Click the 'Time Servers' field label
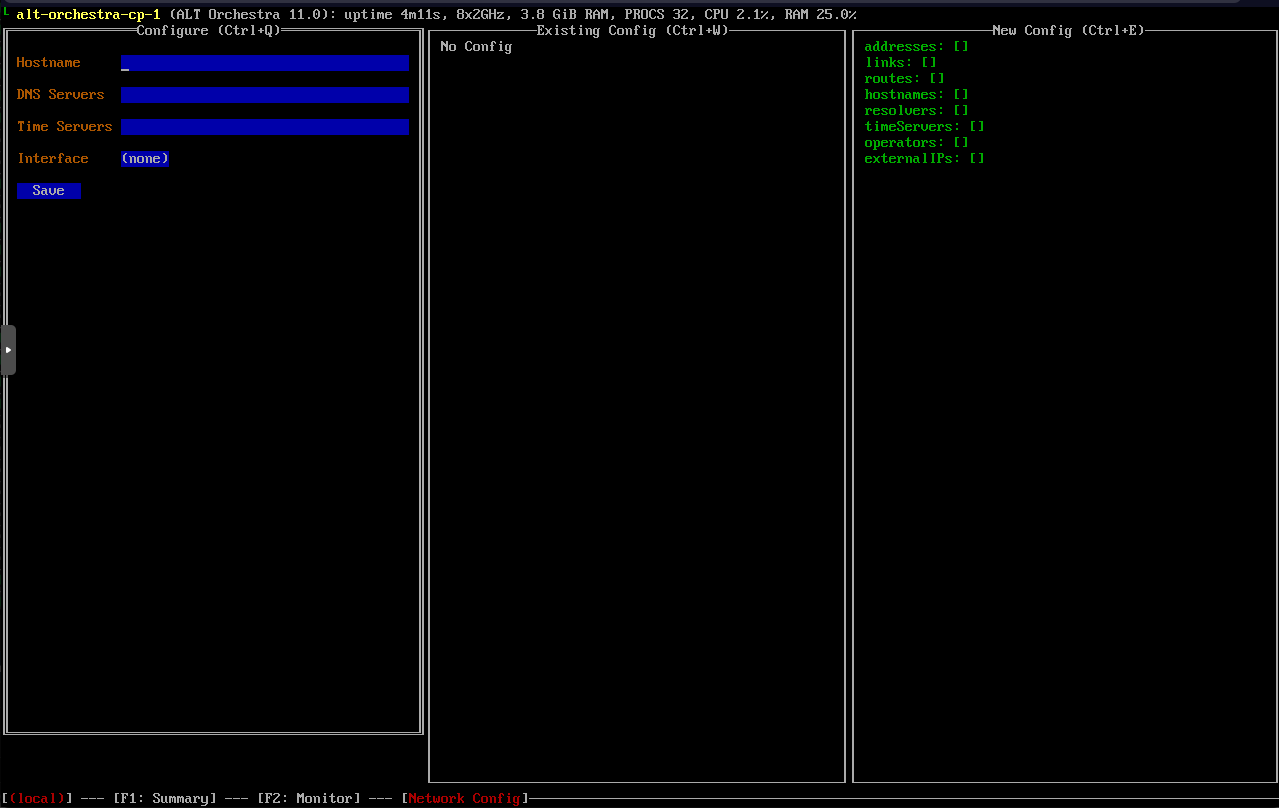Screen dimensions: 1279x808 (64, 127)
